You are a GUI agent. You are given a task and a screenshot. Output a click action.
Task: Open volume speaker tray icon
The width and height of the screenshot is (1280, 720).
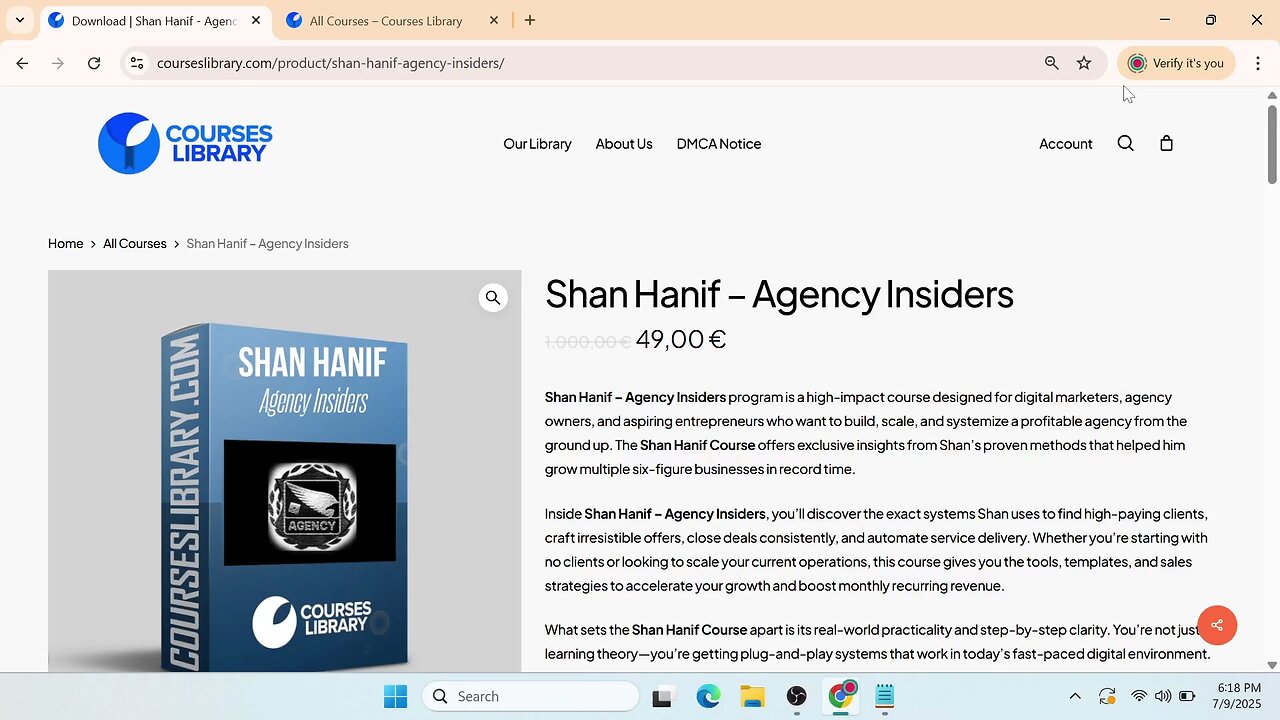point(1163,697)
